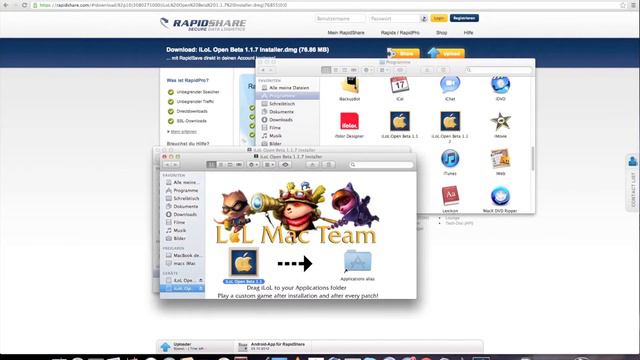The image size is (640, 360).
Task: Go back in the installer Finder window
Action: 167,164
